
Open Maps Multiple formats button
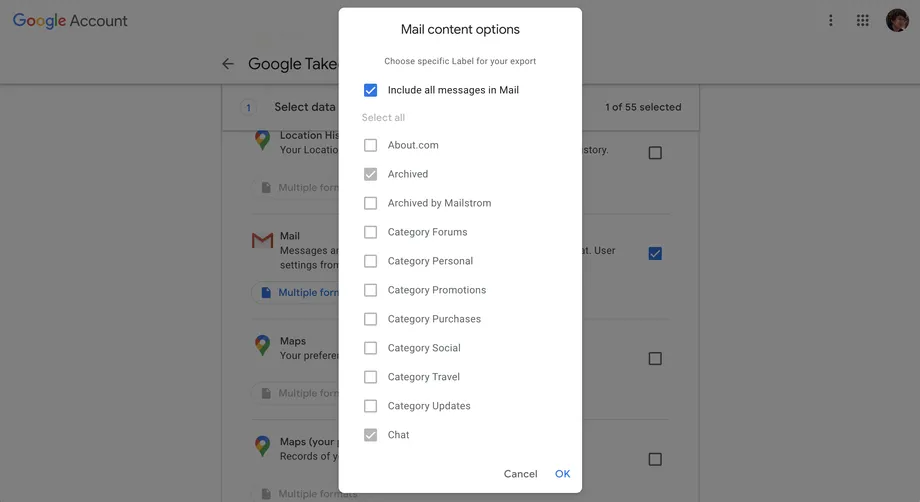coord(295,394)
